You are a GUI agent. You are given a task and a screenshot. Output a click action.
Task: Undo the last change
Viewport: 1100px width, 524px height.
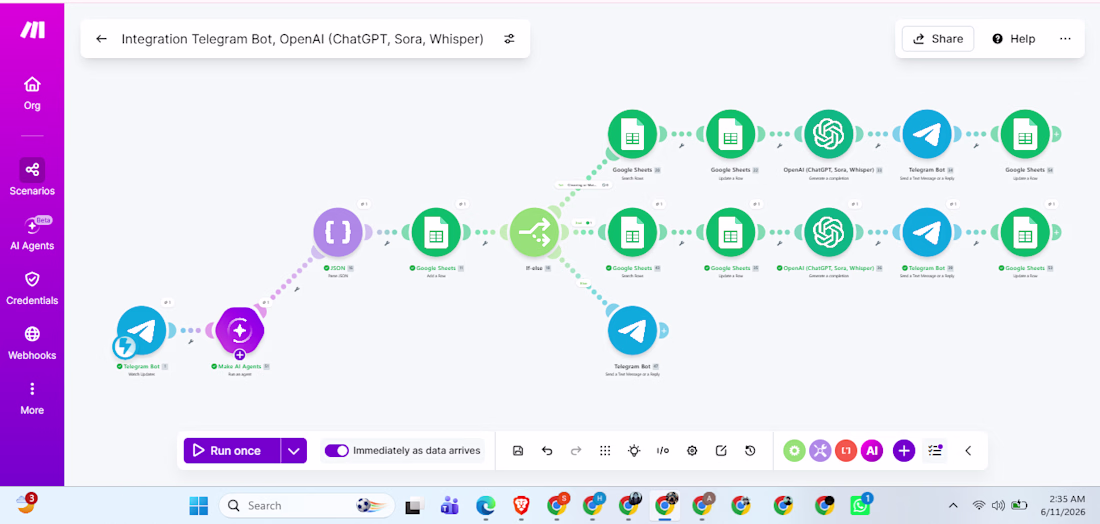547,450
